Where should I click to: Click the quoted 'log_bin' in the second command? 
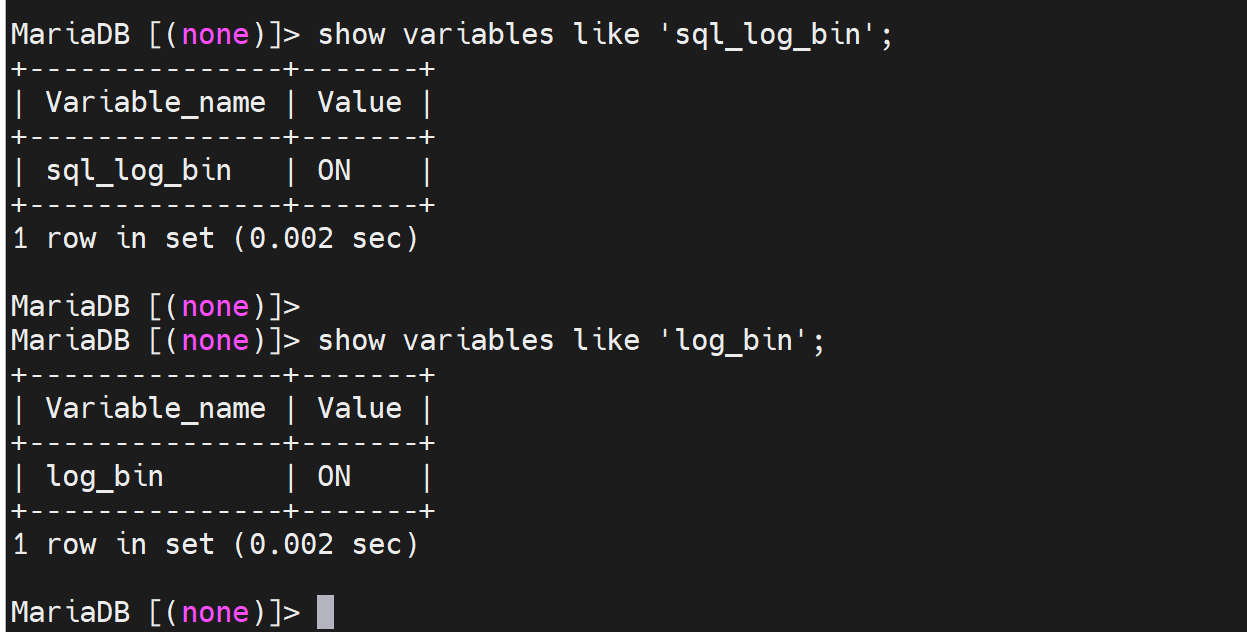[x=733, y=341]
